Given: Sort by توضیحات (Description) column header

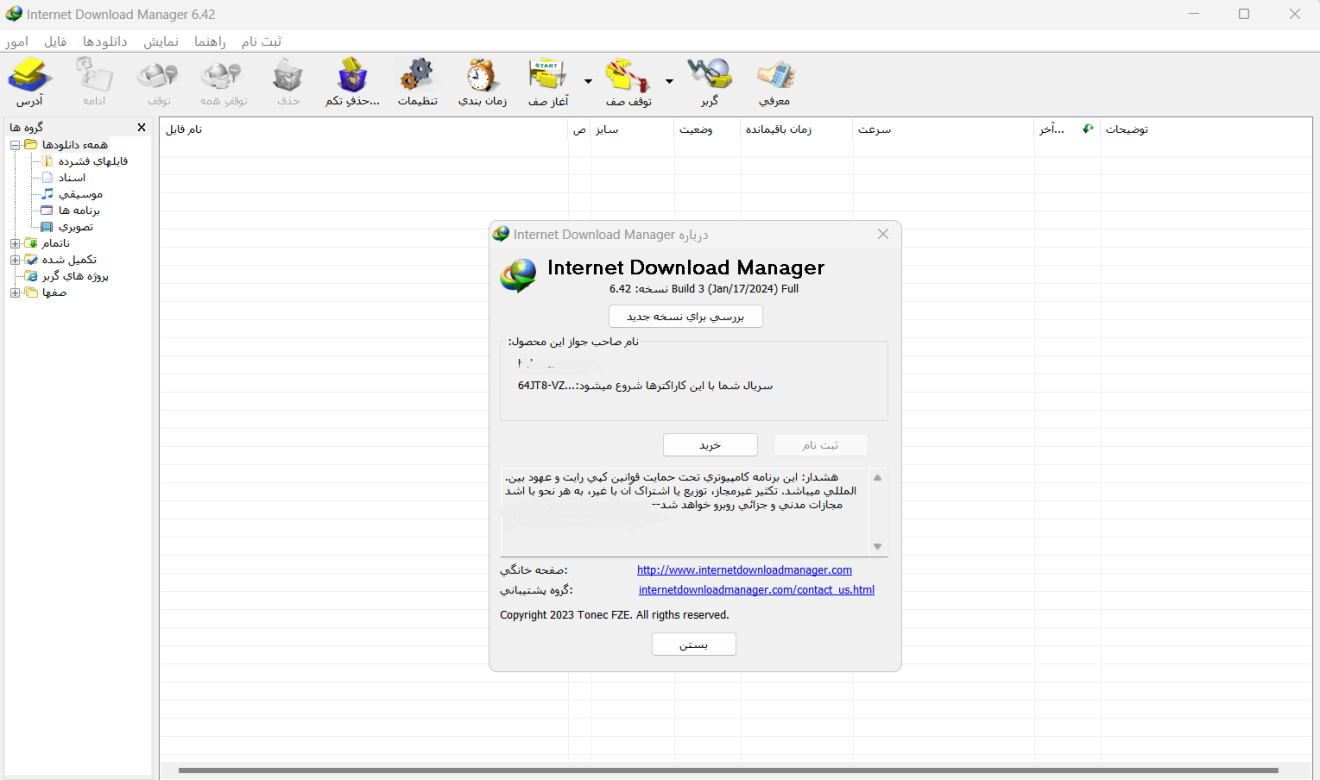Looking at the screenshot, I should coord(1206,129).
